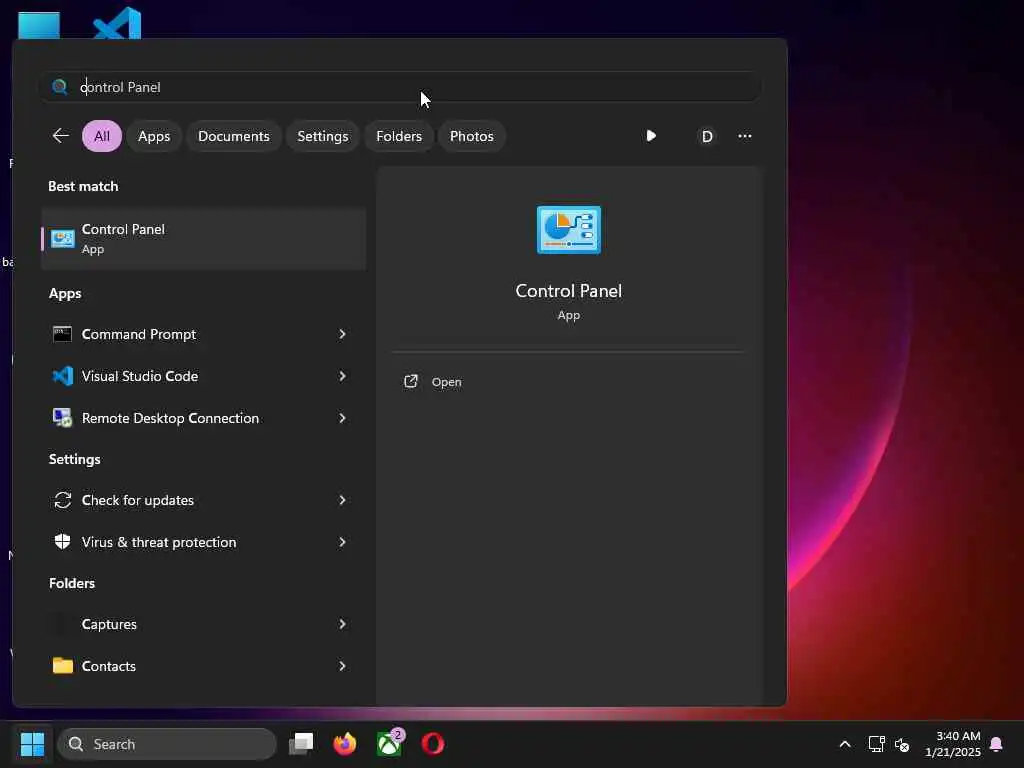The image size is (1024, 768).
Task: Open the Captures folder result
Action: (203, 624)
